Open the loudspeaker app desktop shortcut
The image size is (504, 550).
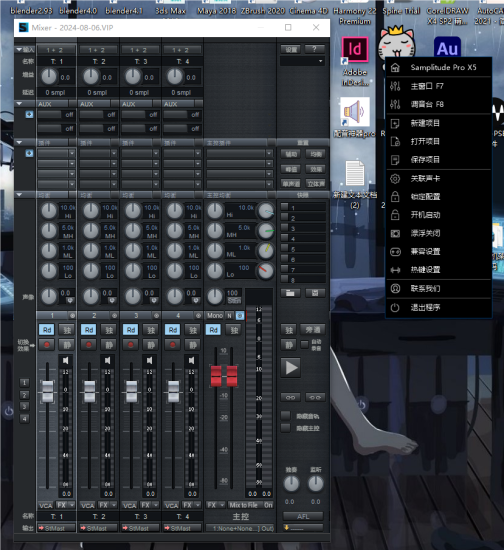[x=355, y=118]
